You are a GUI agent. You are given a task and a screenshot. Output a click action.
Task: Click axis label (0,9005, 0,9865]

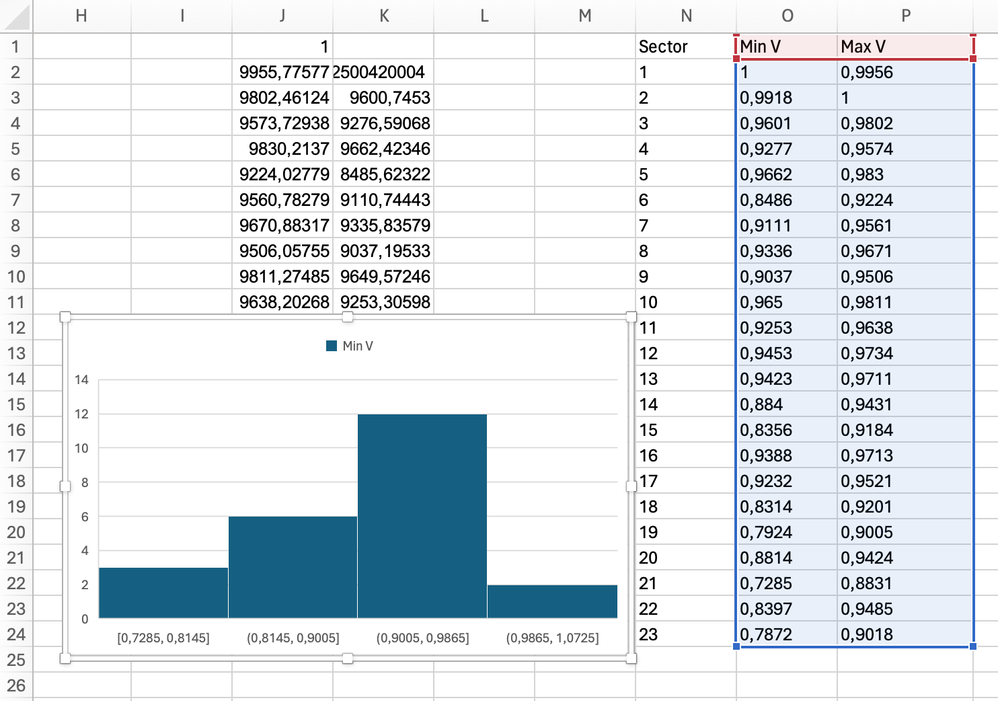pos(423,638)
